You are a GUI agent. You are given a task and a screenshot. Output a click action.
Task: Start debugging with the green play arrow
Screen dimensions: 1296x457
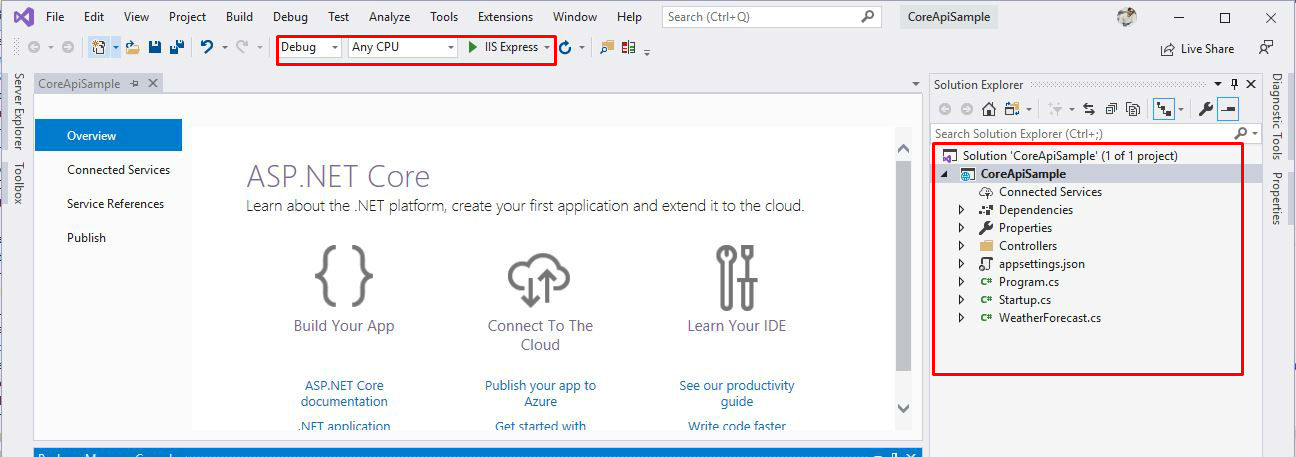tap(473, 47)
